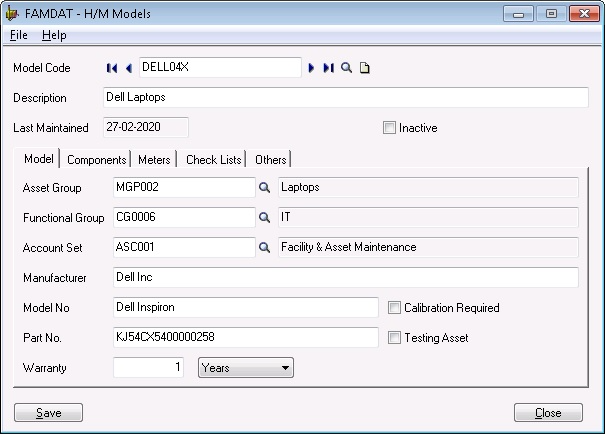Screen dimensions: 605x434
Task: Open the File menu
Action: click(x=19, y=35)
